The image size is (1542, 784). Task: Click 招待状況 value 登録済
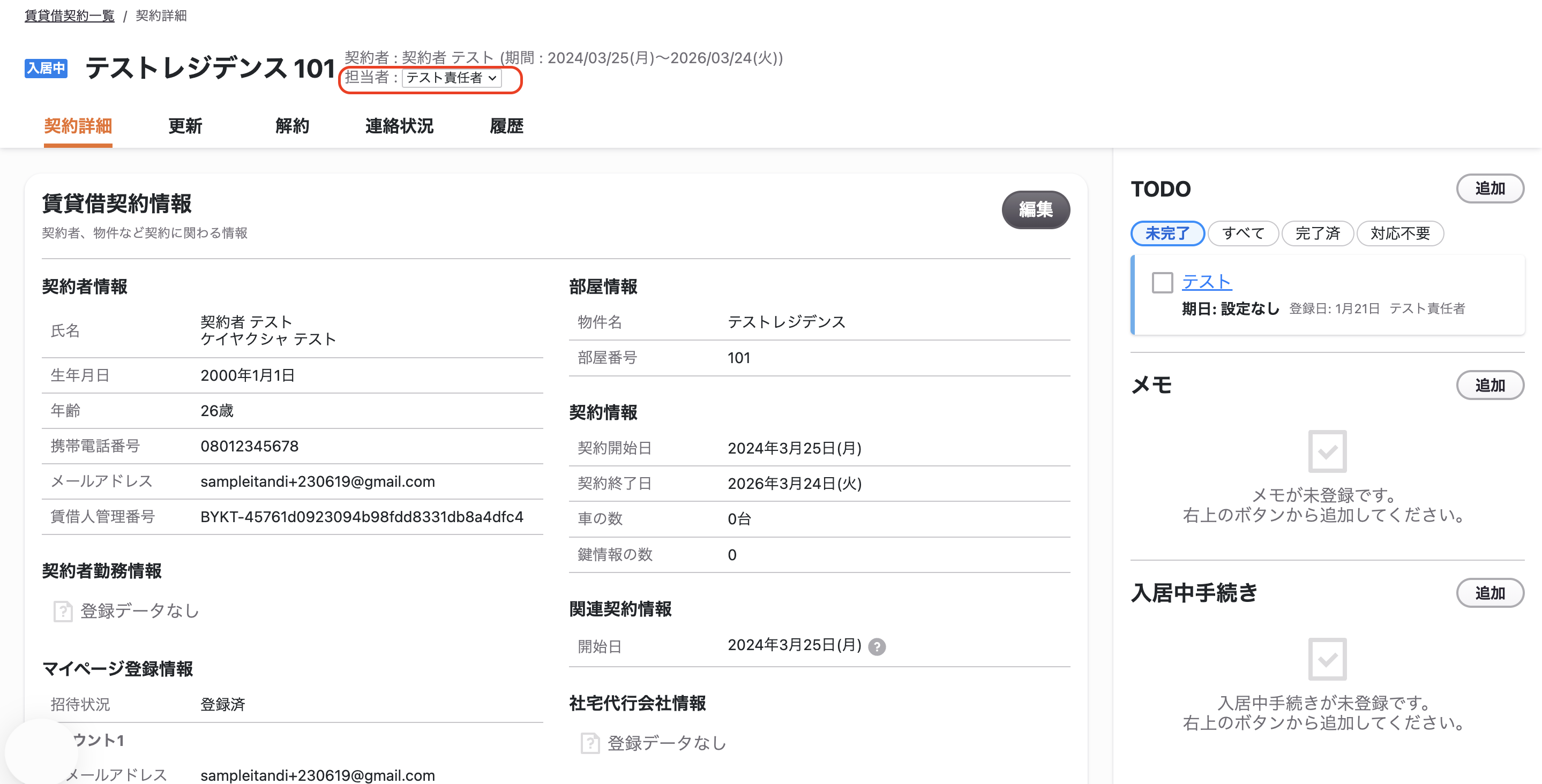[x=223, y=704]
